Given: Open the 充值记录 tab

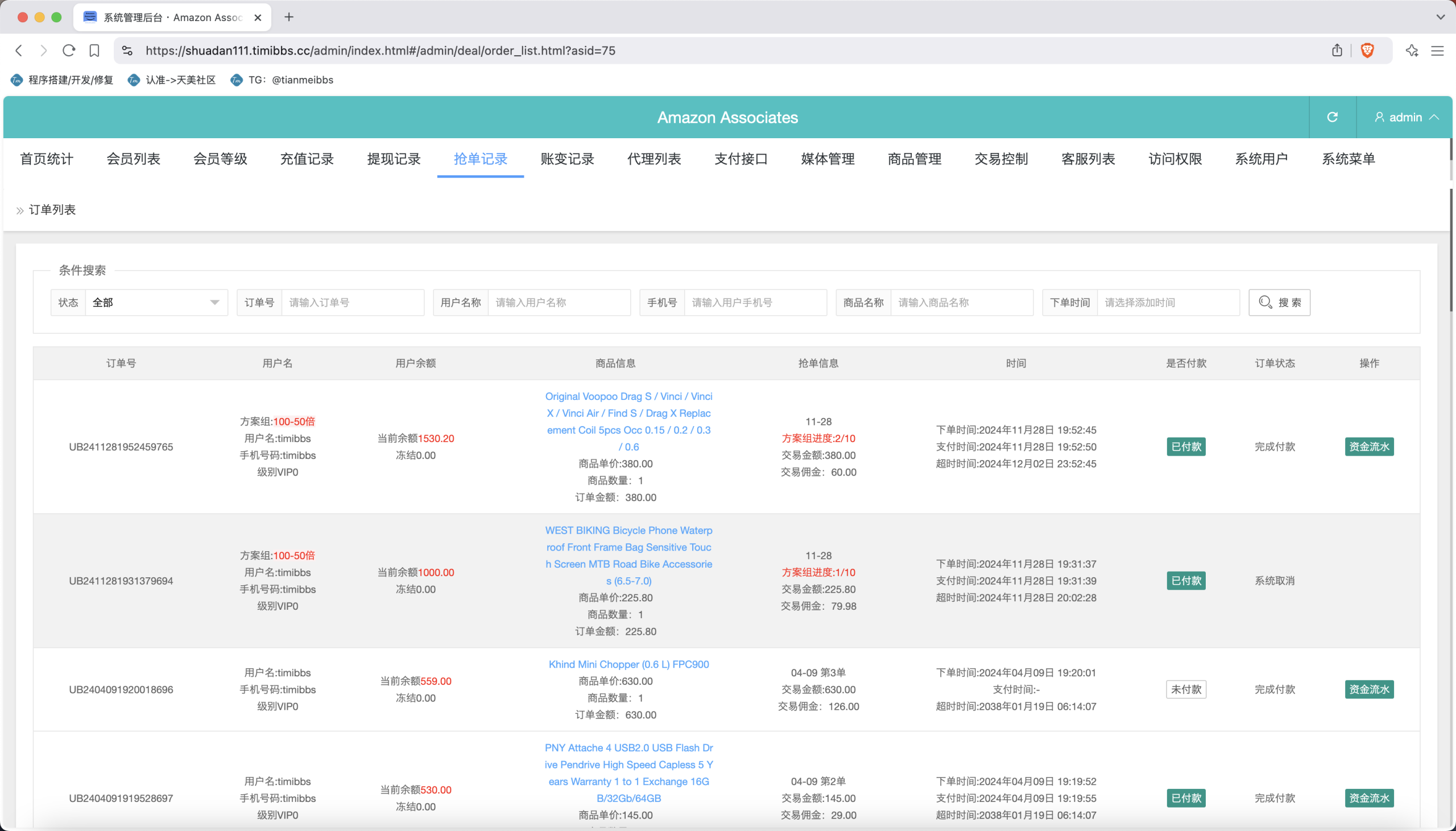Looking at the screenshot, I should pos(307,159).
